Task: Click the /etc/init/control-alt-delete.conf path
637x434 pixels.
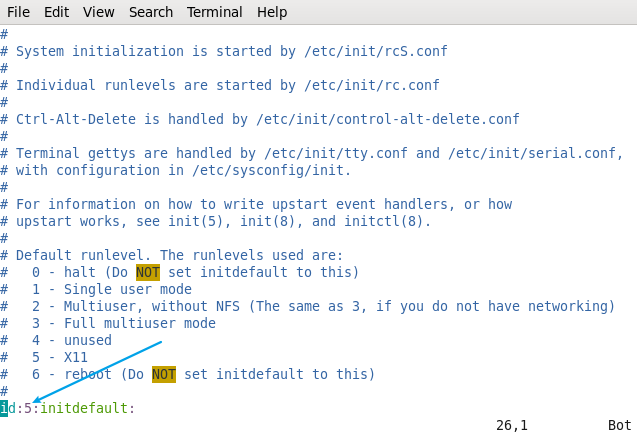Action: coord(388,119)
